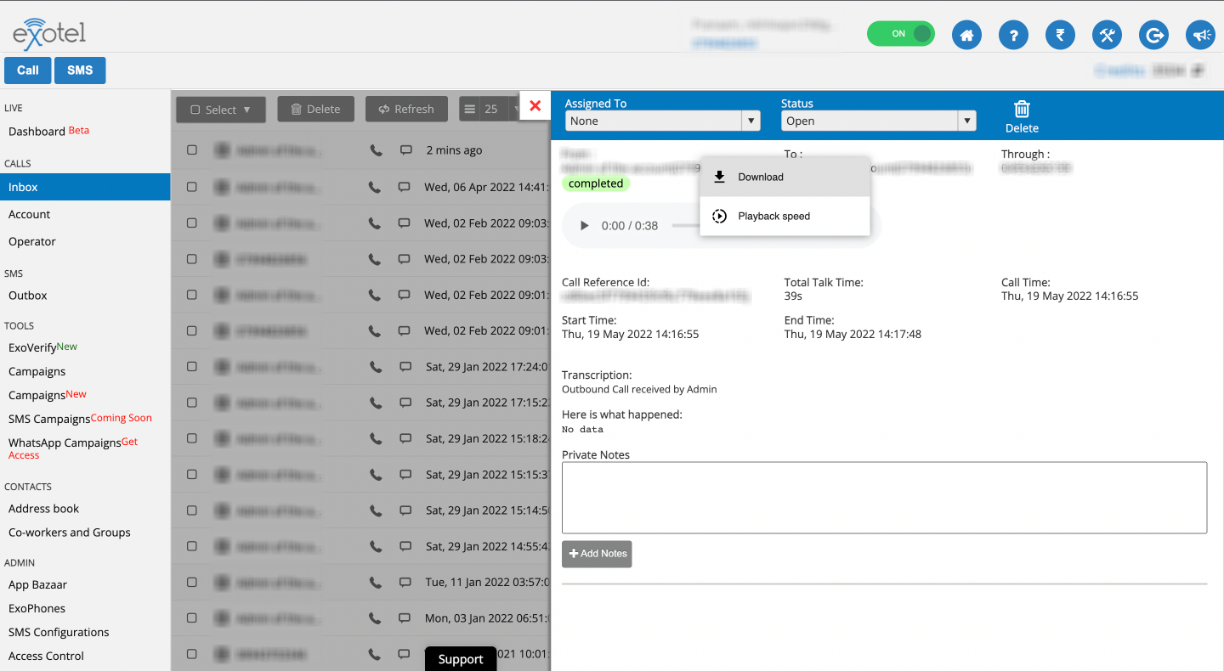This screenshot has width=1224, height=671.
Task: Click the phone icon in the 29 Jan 17:24 row
Action: pos(376,366)
